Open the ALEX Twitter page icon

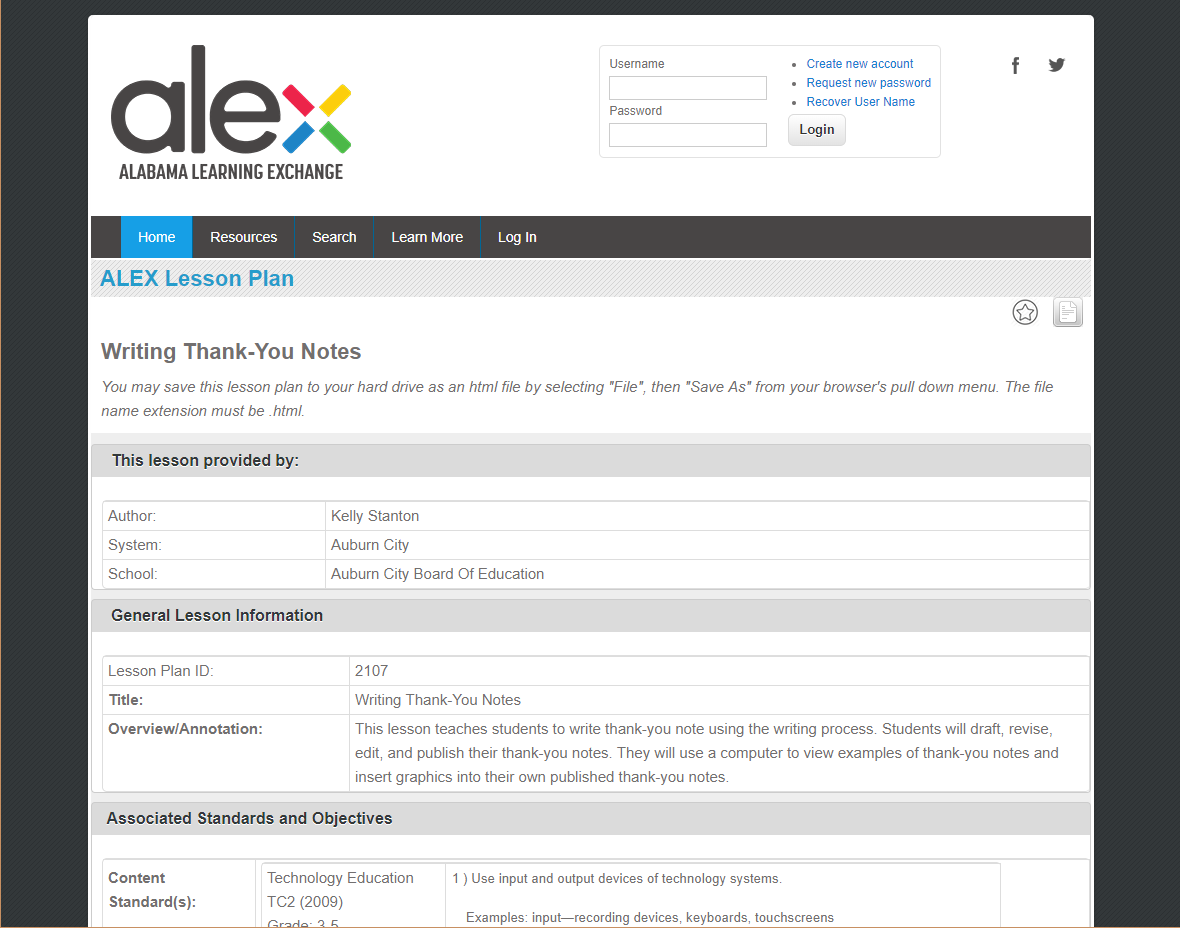pos(1056,66)
